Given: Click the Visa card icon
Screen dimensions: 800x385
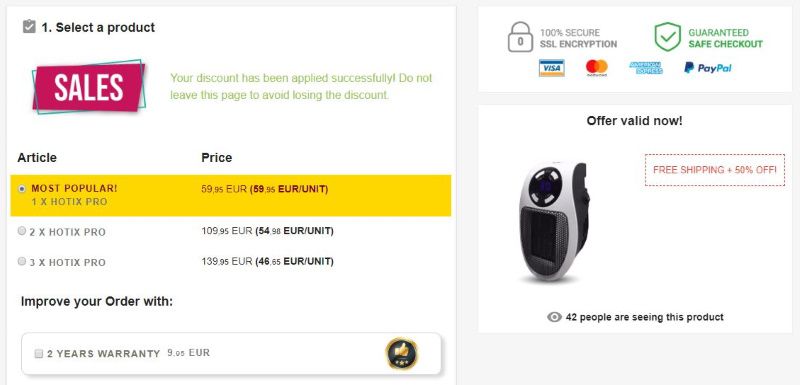Looking at the screenshot, I should pos(552,68).
